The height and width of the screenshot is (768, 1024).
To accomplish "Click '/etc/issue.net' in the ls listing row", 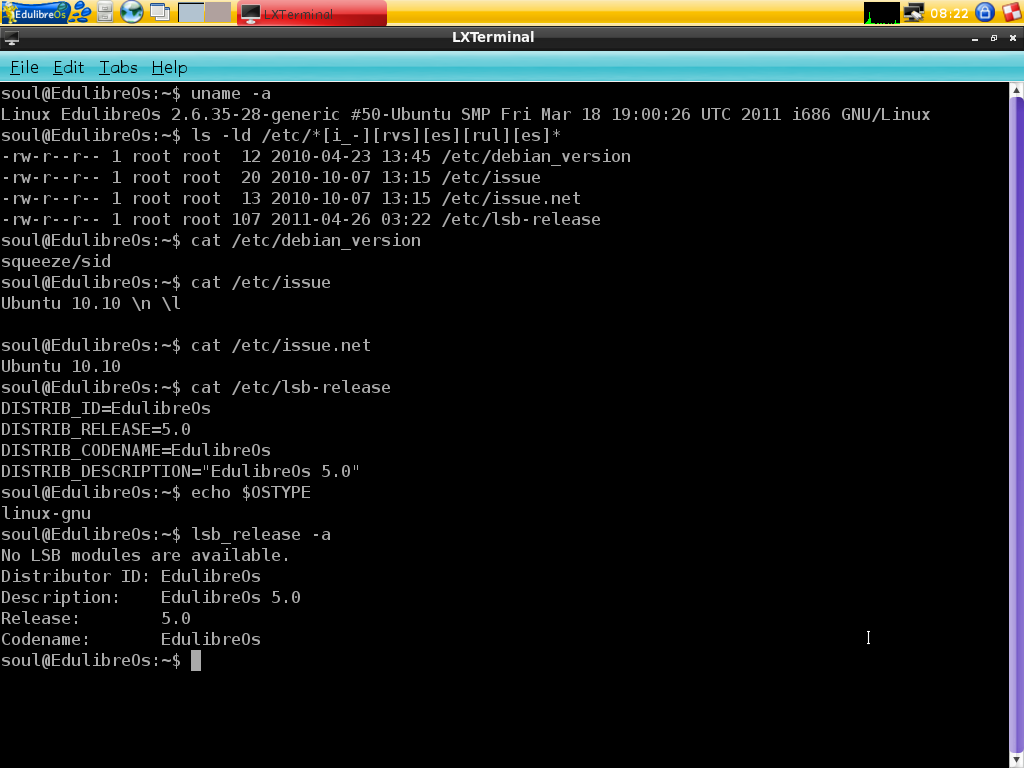I will click(x=511, y=198).
